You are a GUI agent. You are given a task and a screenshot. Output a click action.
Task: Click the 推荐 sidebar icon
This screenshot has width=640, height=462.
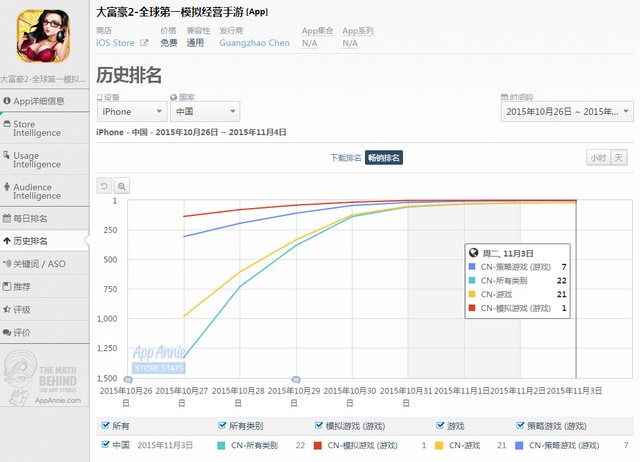(x=7, y=287)
